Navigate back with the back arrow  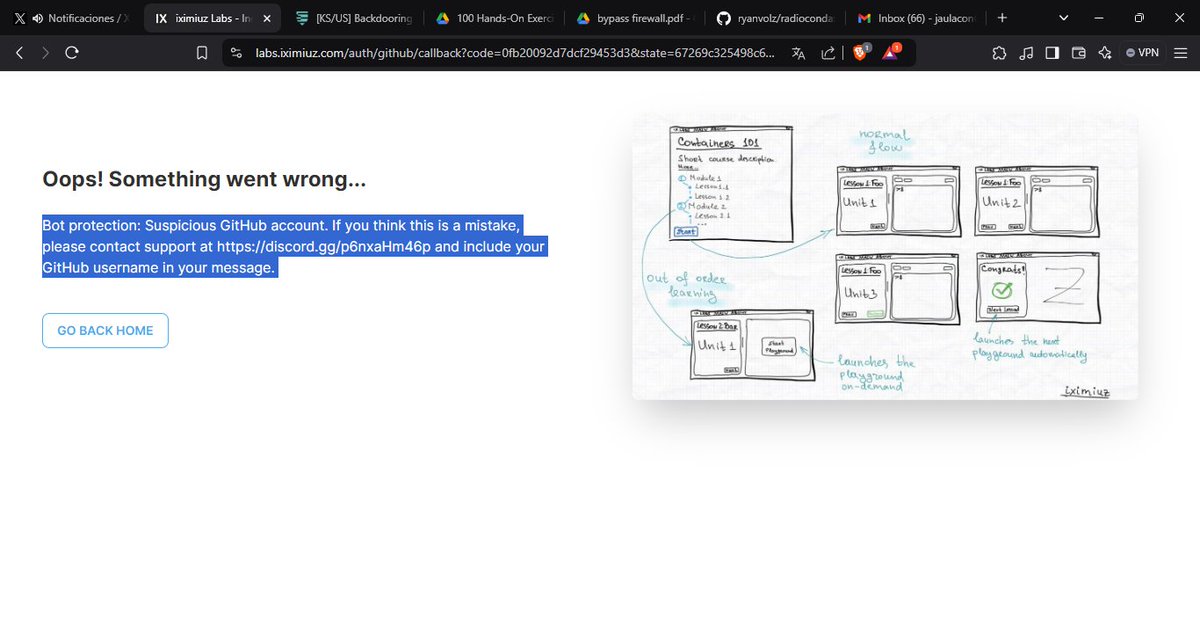coord(17,52)
